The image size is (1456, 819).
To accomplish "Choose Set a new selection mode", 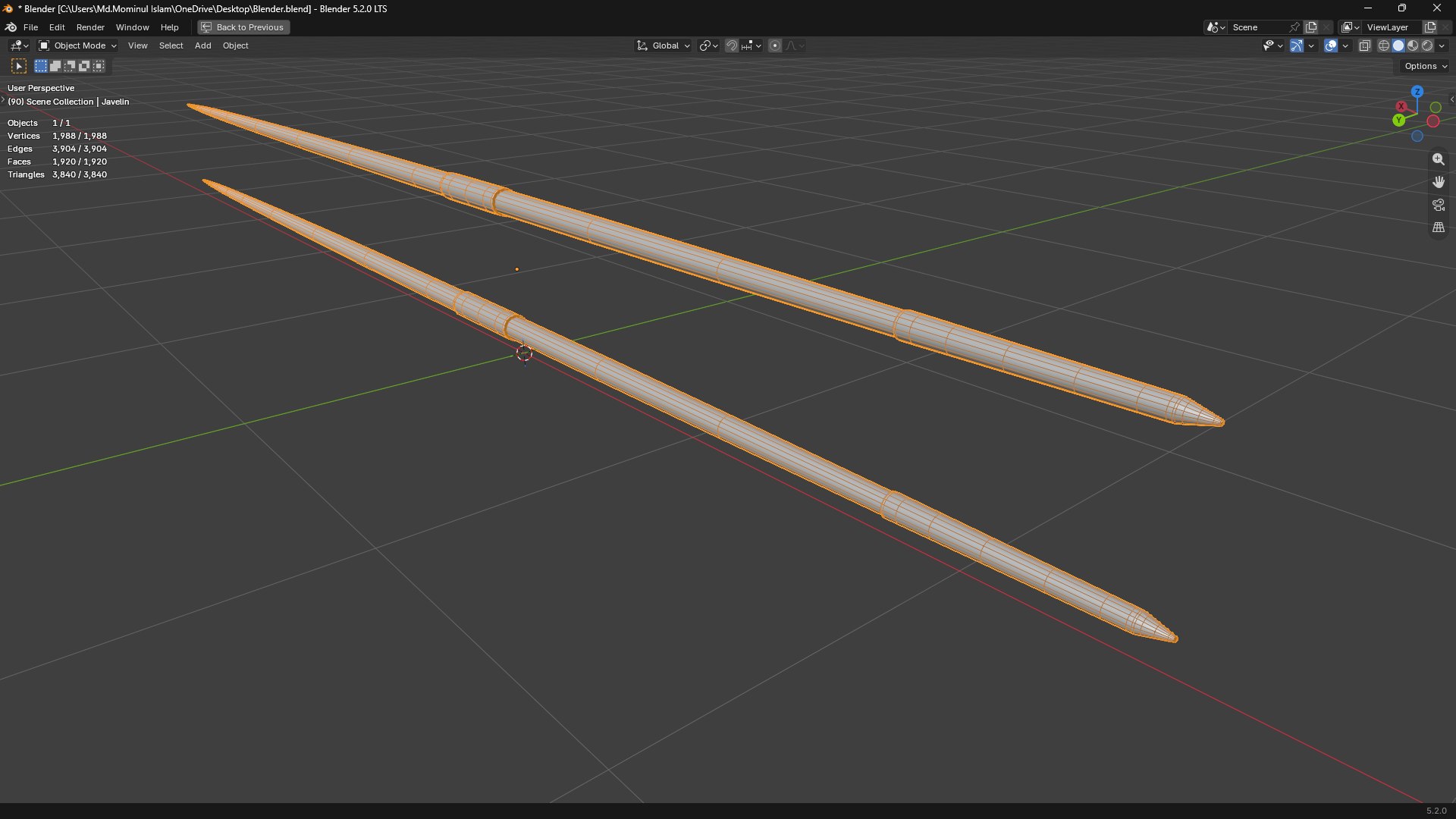I will [x=41, y=66].
